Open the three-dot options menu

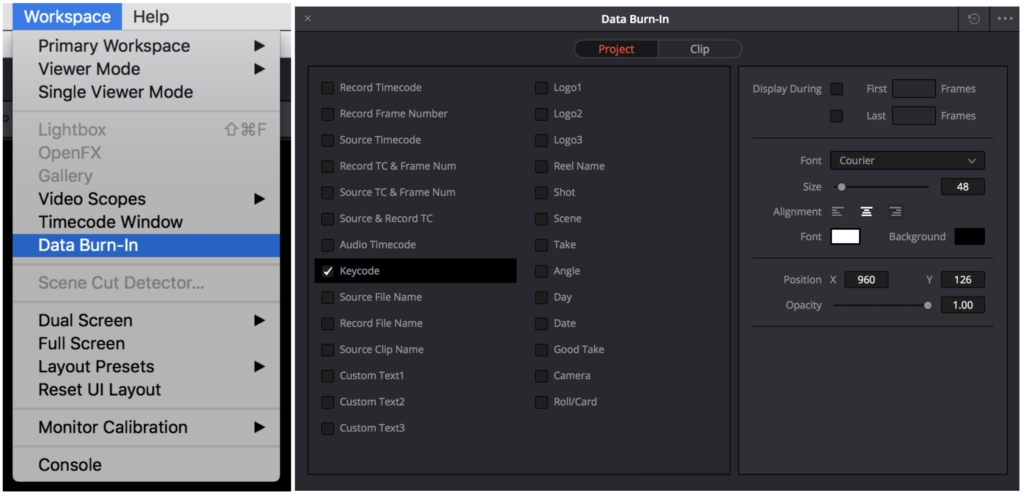(x=1004, y=19)
